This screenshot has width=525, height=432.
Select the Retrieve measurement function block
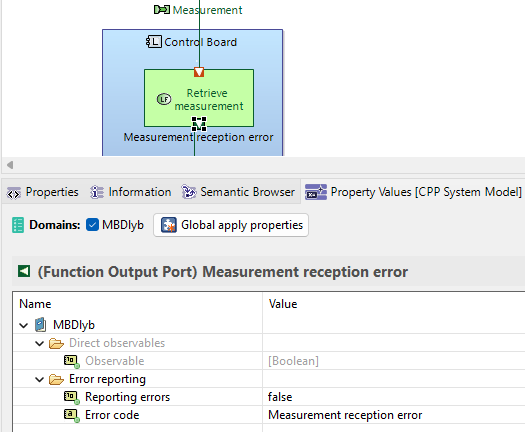pyautogui.click(x=199, y=98)
